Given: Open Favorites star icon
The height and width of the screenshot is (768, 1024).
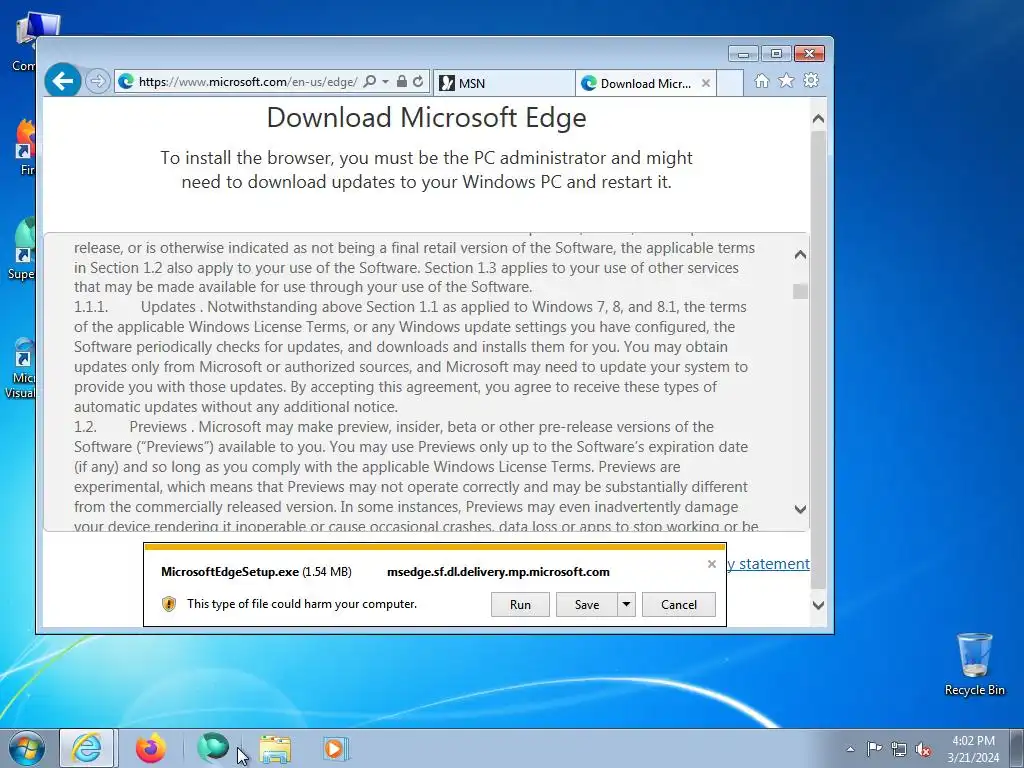Looking at the screenshot, I should click(786, 80).
